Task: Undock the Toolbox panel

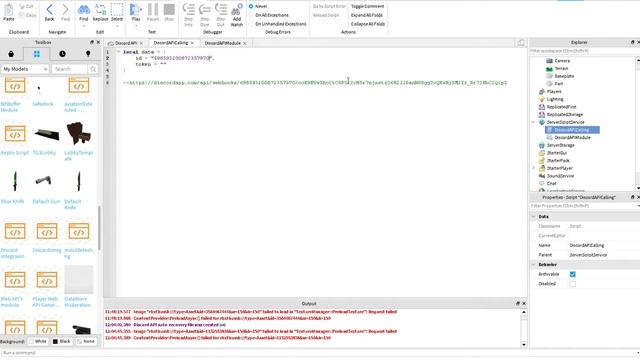Action: 92,42
